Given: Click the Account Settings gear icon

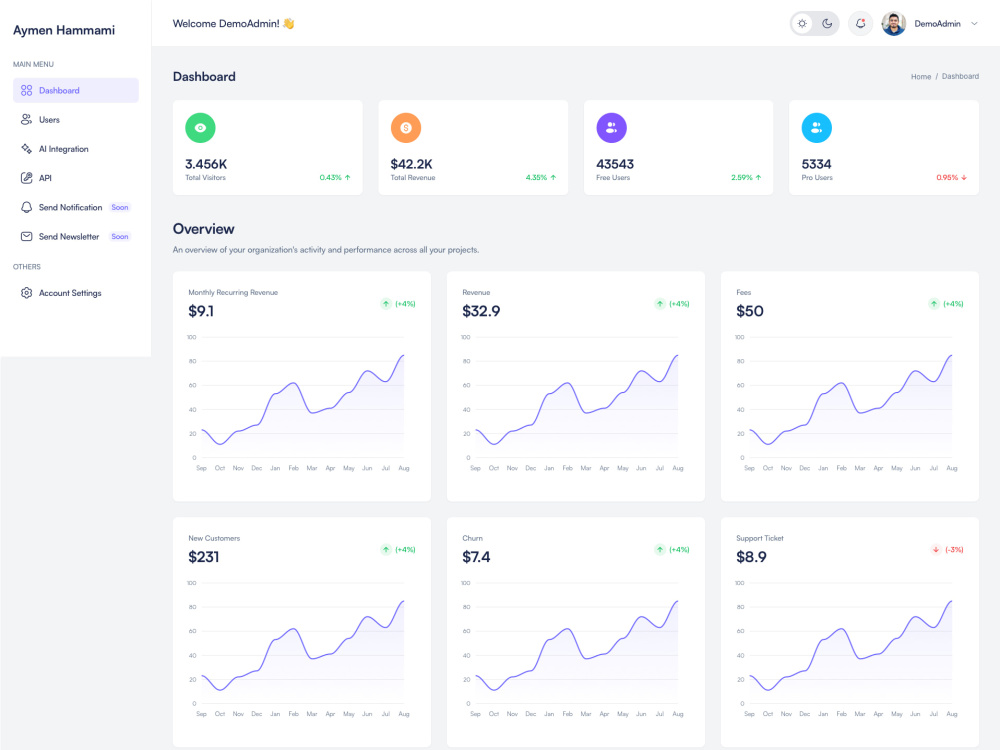Looking at the screenshot, I should (x=26, y=293).
